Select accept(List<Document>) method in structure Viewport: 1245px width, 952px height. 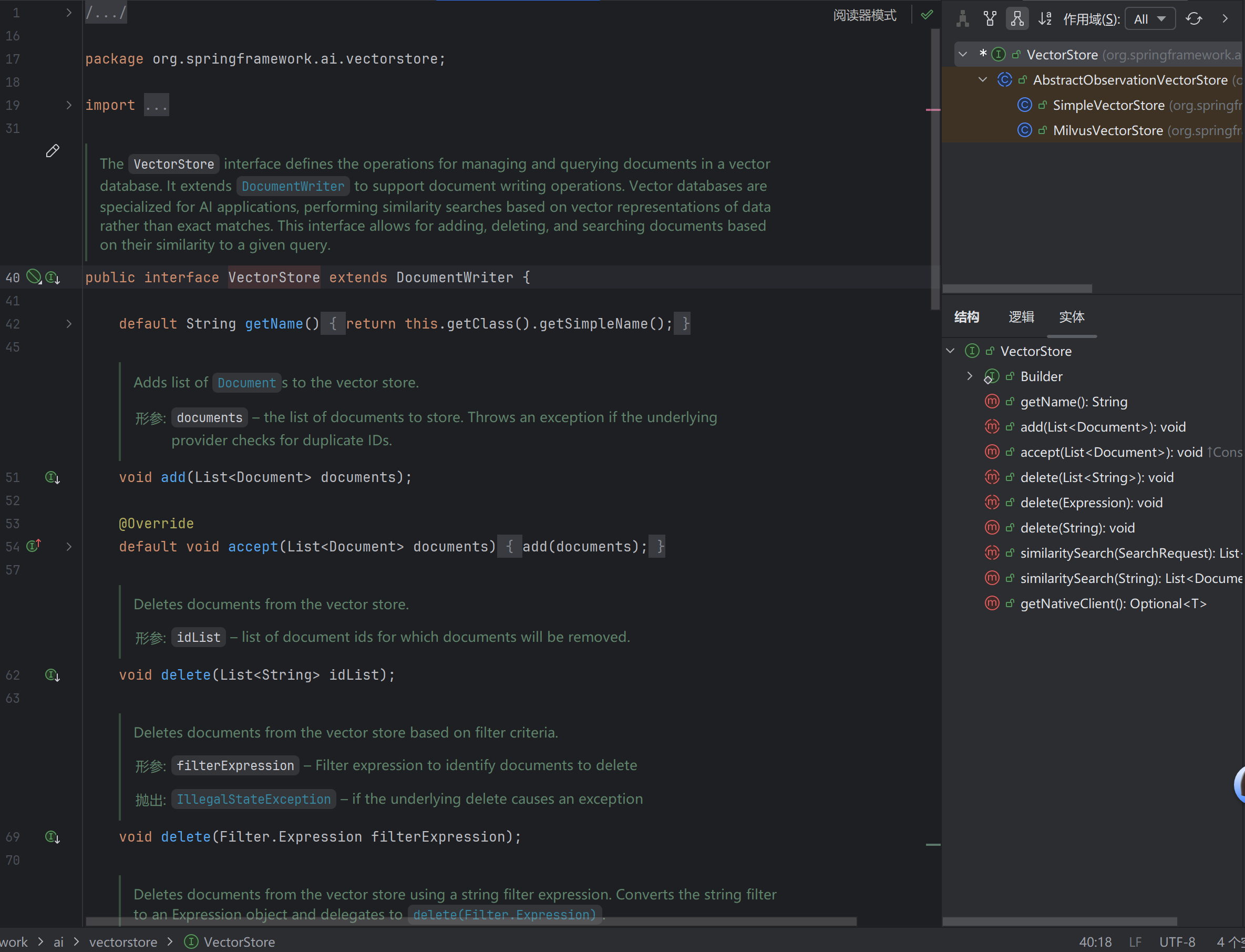pos(1112,452)
